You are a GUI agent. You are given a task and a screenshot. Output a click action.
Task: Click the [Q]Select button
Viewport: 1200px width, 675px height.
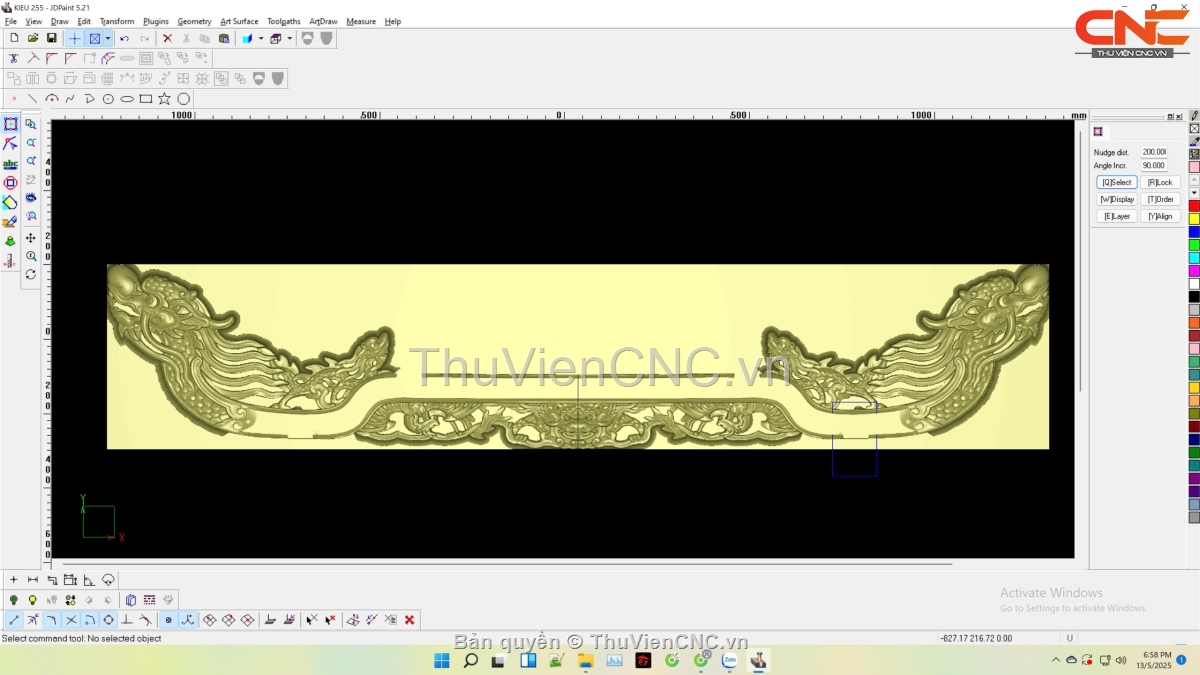click(x=1117, y=183)
